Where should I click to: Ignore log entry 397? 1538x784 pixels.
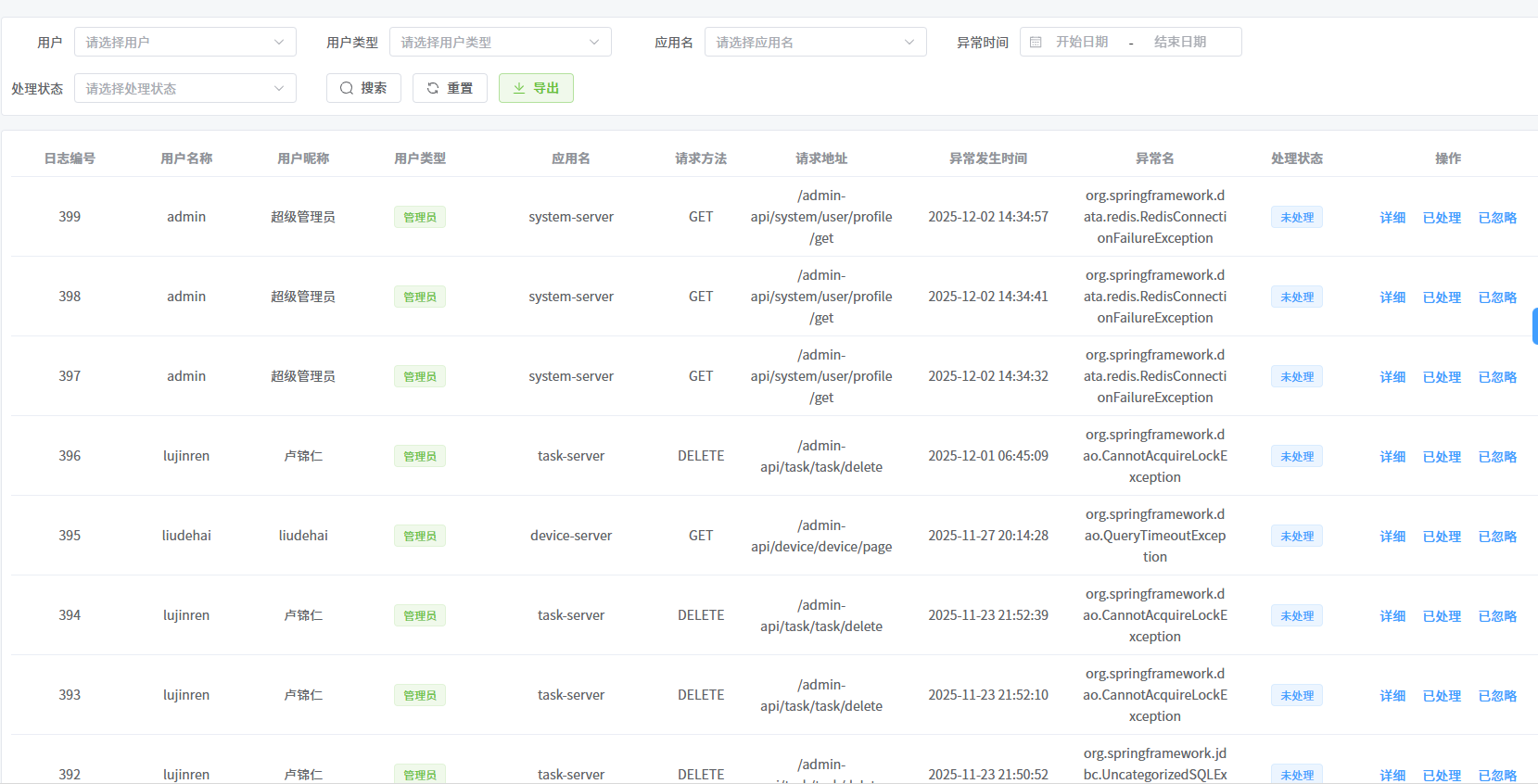click(1497, 377)
